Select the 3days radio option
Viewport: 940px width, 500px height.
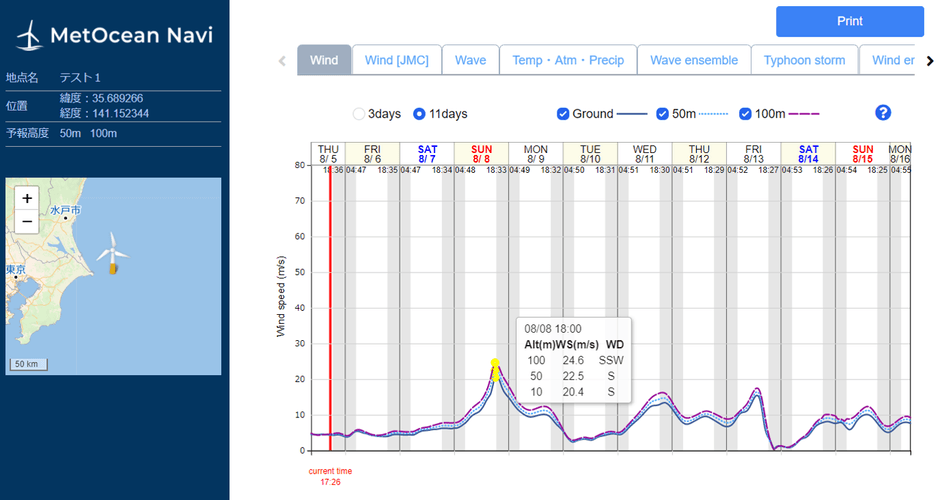pos(359,114)
